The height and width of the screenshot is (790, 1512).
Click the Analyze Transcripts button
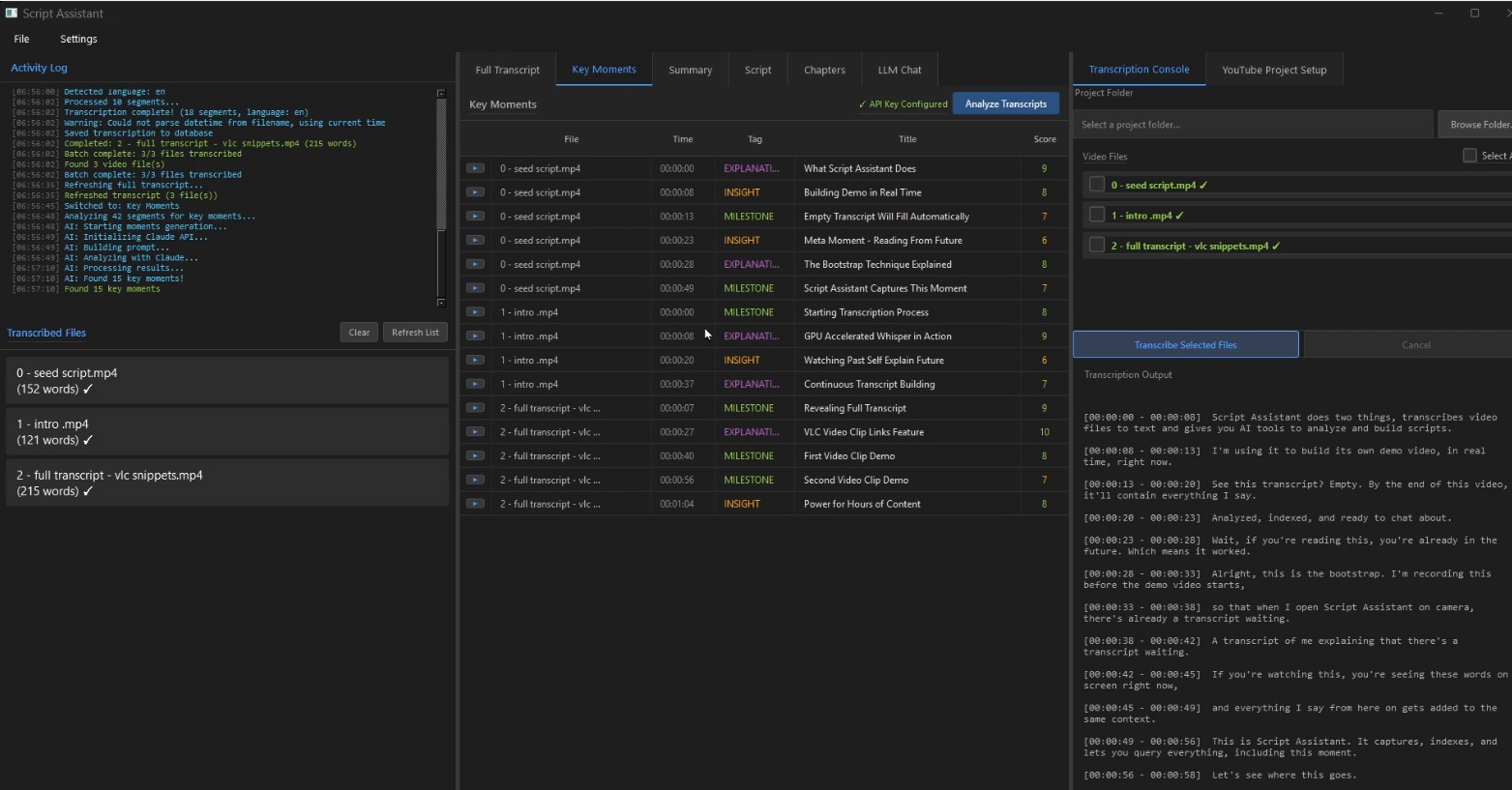[x=1005, y=103]
